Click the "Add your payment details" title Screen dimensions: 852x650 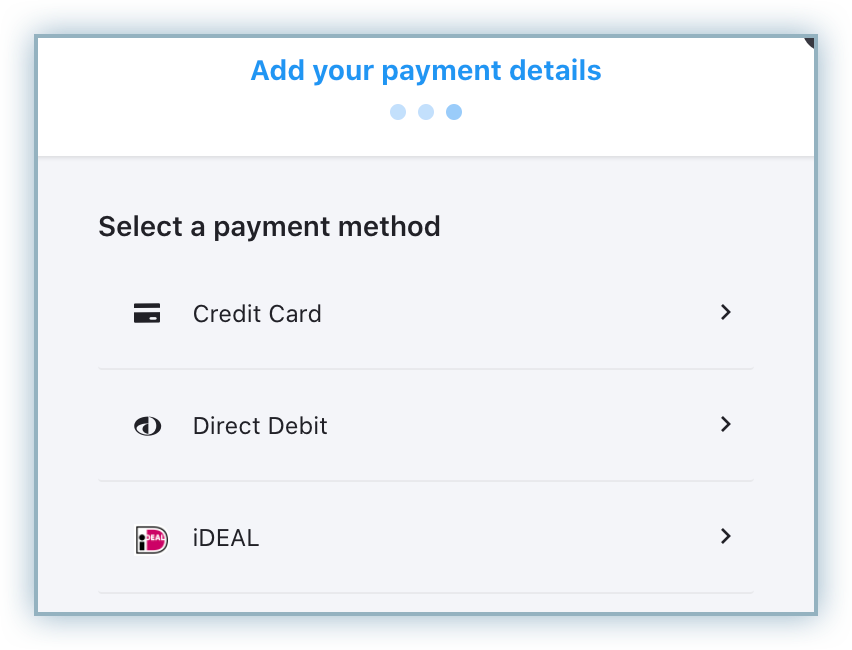click(x=426, y=71)
